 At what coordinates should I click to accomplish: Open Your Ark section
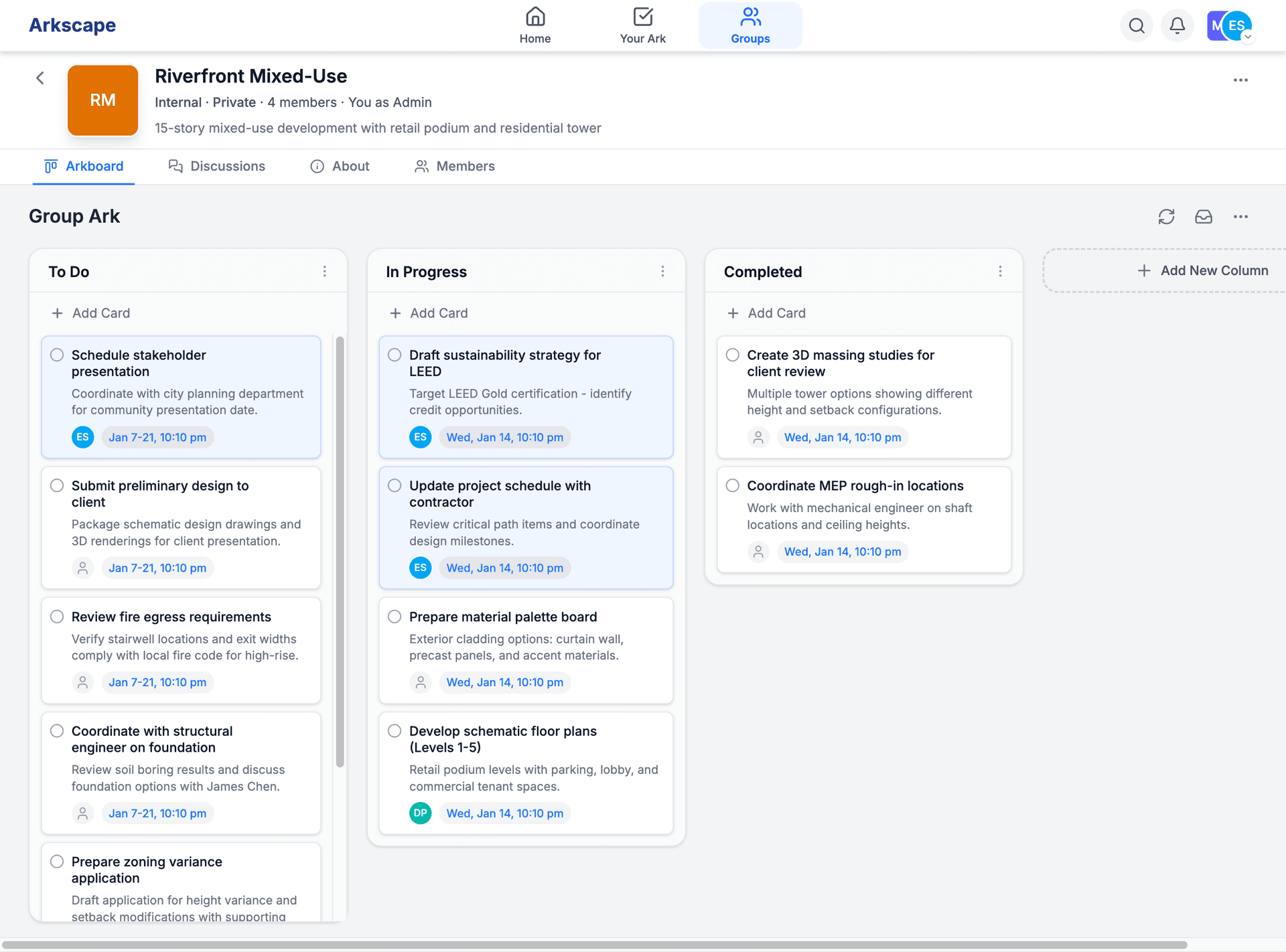pos(642,25)
